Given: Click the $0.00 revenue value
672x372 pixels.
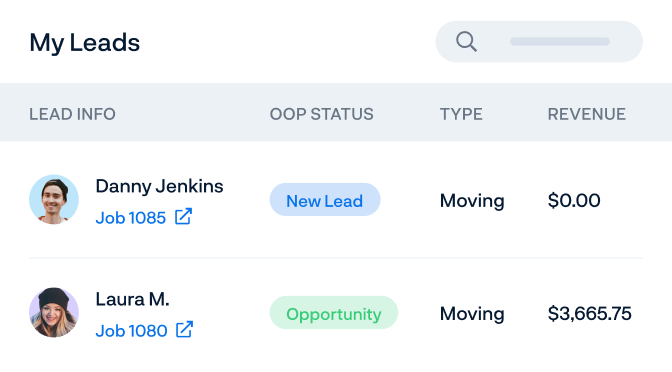Looking at the screenshot, I should 574,200.
